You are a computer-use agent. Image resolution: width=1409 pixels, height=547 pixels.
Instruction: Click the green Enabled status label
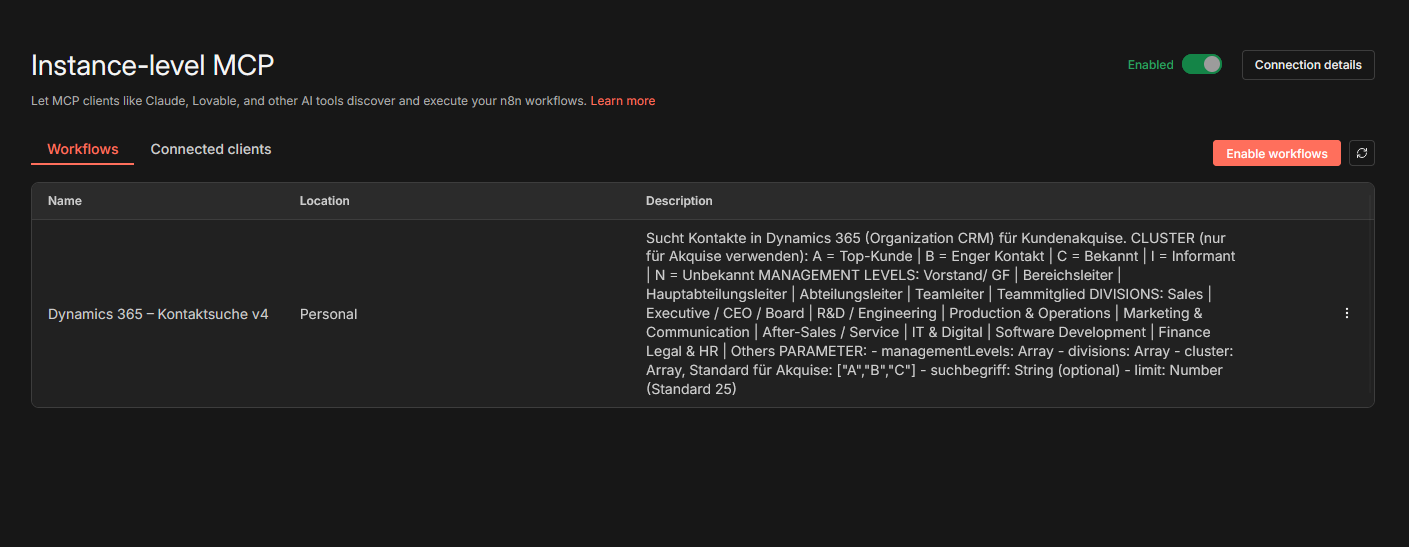[x=1150, y=65]
